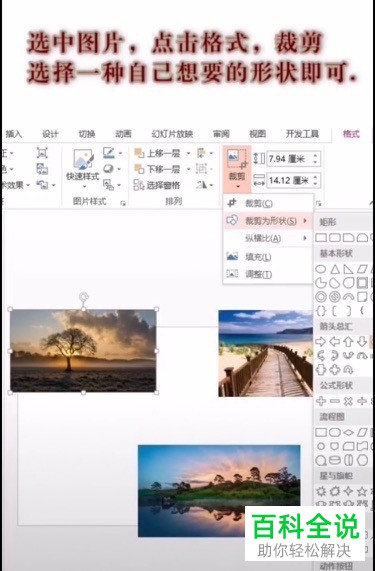The image size is (375, 571).
Task: Pick the diamond decision shape under 流程图
Action: click(x=348, y=433)
